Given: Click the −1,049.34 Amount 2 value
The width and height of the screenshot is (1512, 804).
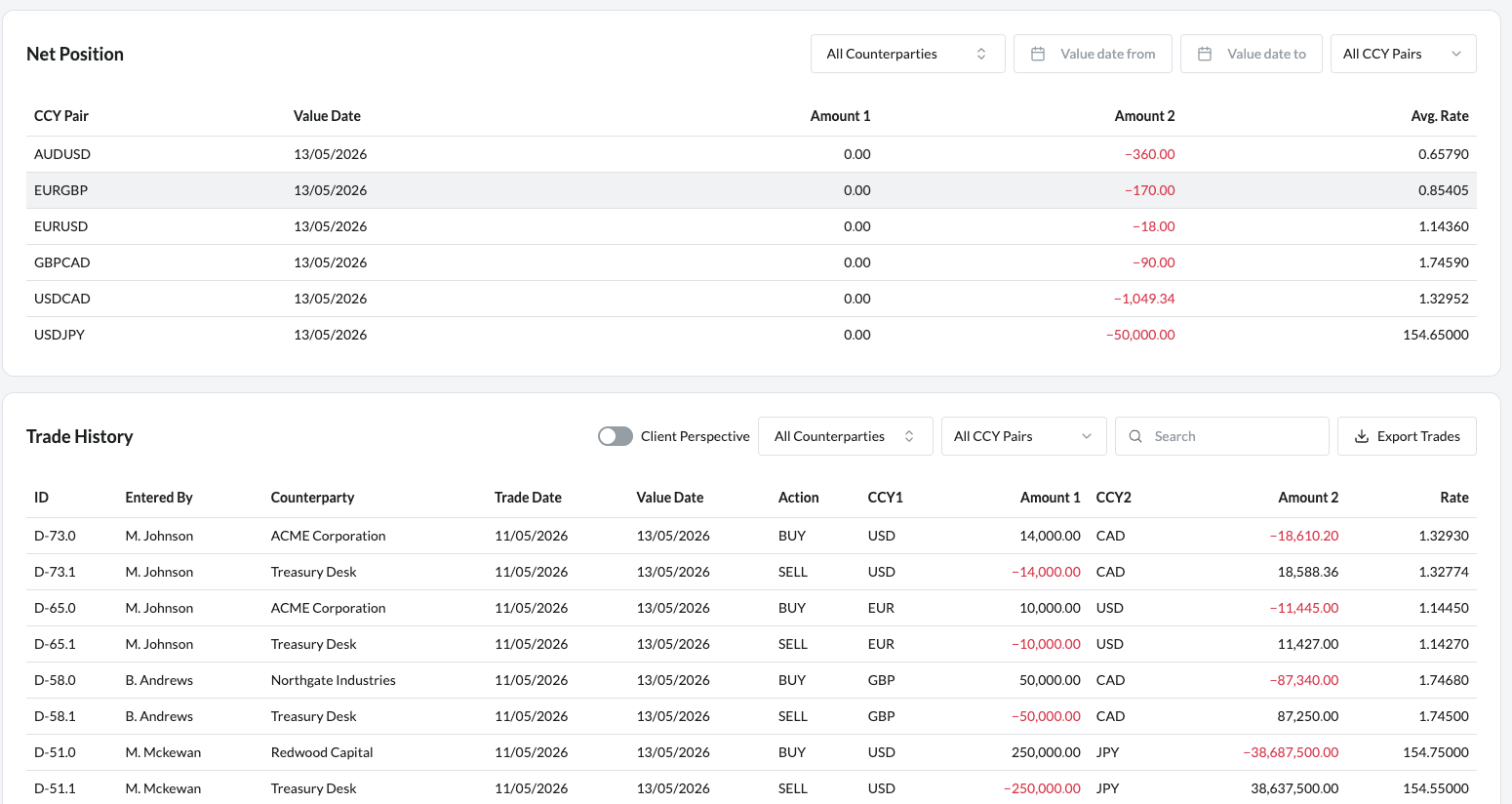Looking at the screenshot, I should pyautogui.click(x=1144, y=299).
